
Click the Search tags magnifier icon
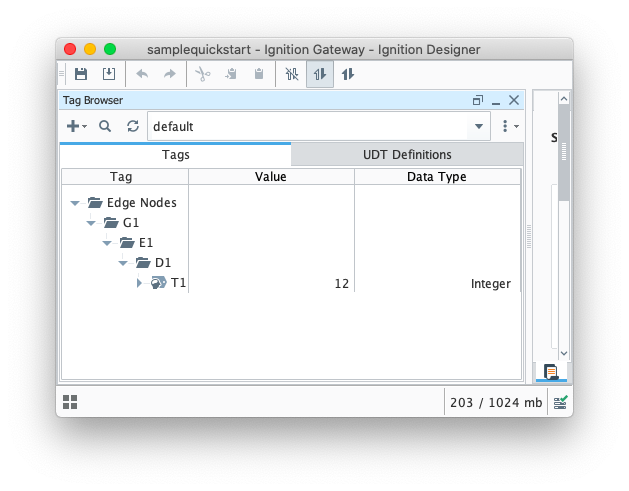tap(105, 126)
